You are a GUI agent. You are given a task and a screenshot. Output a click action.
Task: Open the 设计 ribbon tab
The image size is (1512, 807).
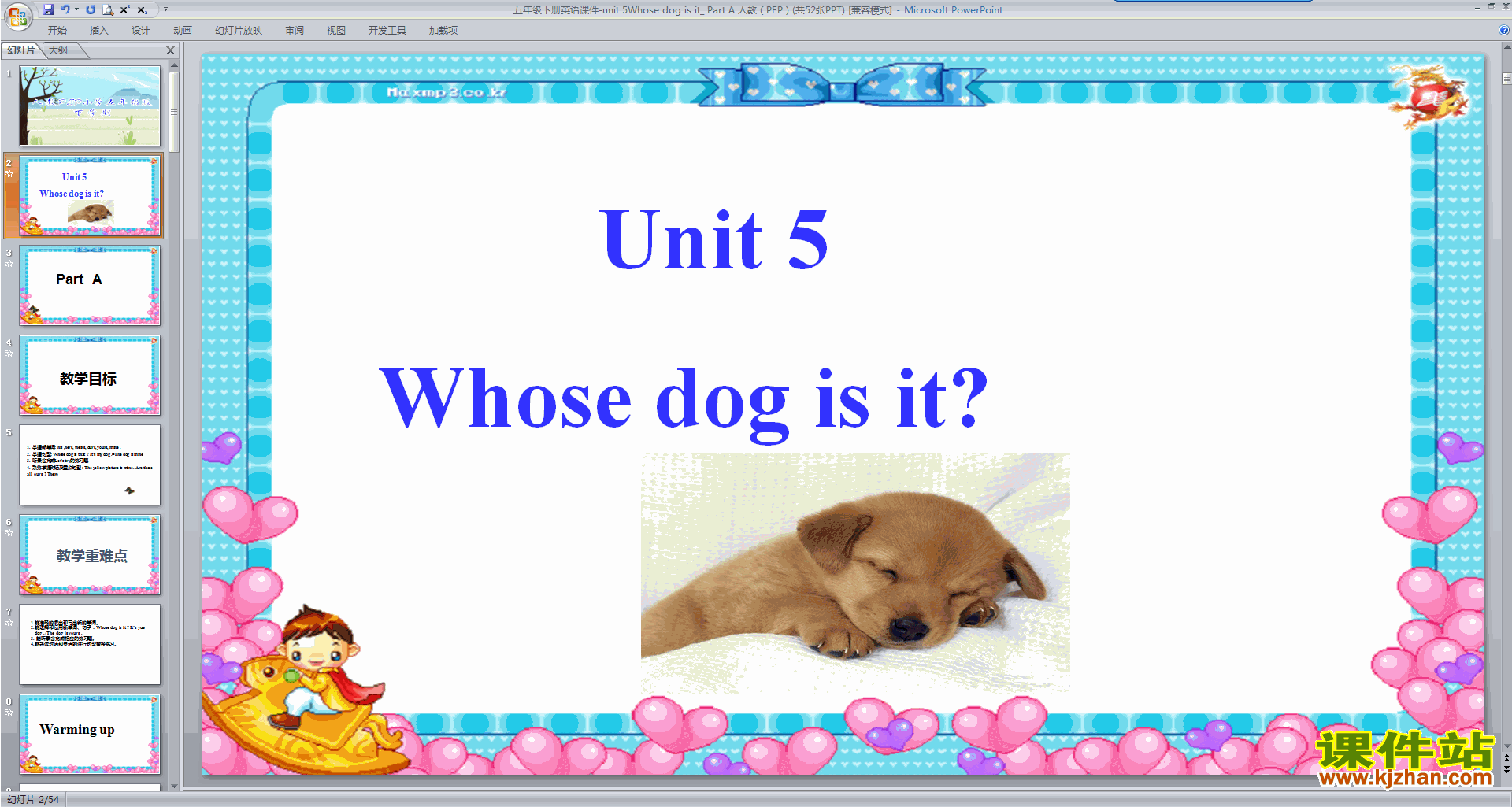click(x=141, y=31)
